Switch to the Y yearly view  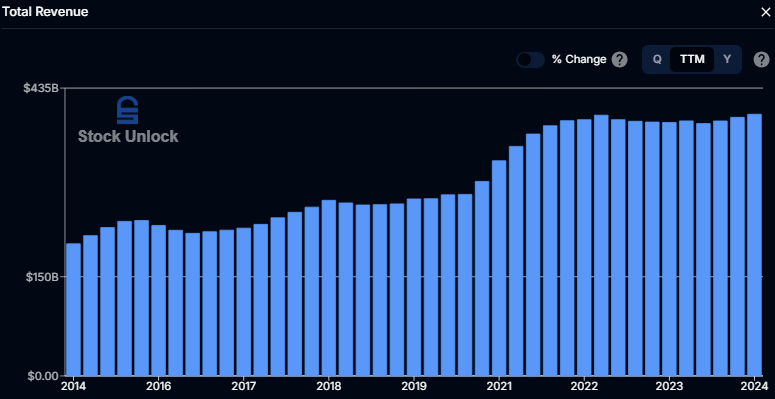(x=727, y=59)
